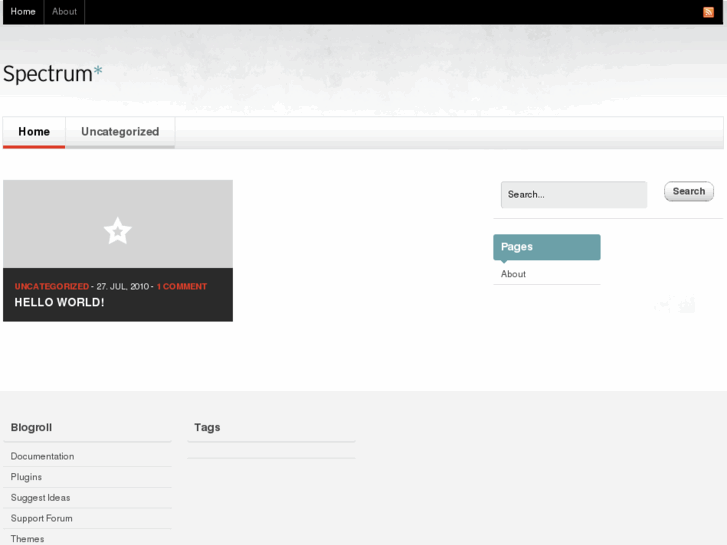Open the Suggest Ideas blogroll link
Screen dimensions: 727x545
40,498
